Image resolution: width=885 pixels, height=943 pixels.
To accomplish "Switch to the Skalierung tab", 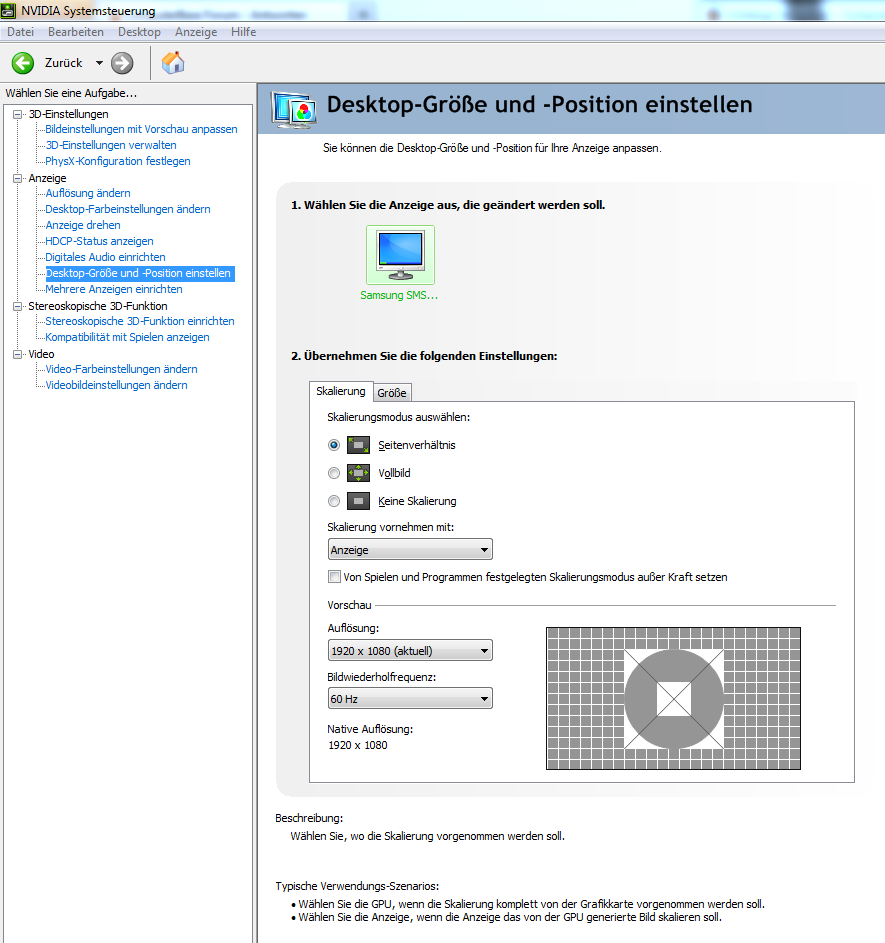I will 341,391.
